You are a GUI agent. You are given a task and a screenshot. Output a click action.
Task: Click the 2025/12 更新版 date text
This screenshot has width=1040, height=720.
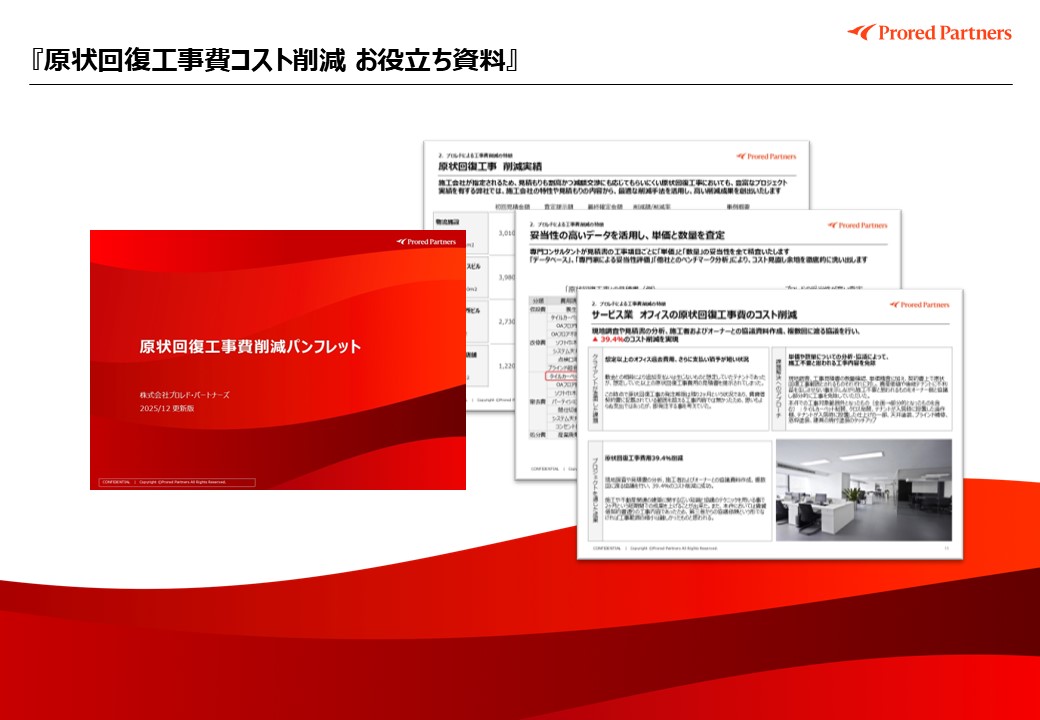pos(168,408)
